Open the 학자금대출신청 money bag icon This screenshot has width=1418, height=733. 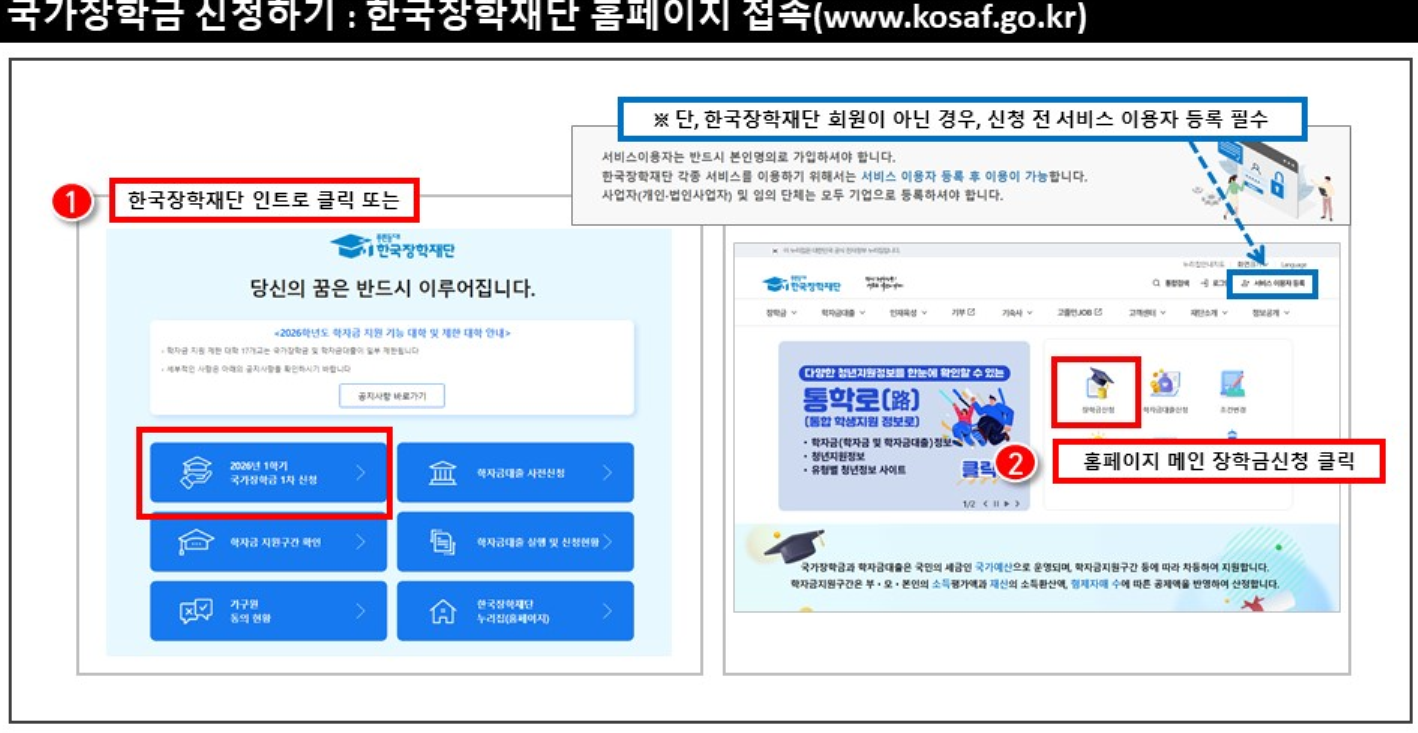(x=1164, y=384)
